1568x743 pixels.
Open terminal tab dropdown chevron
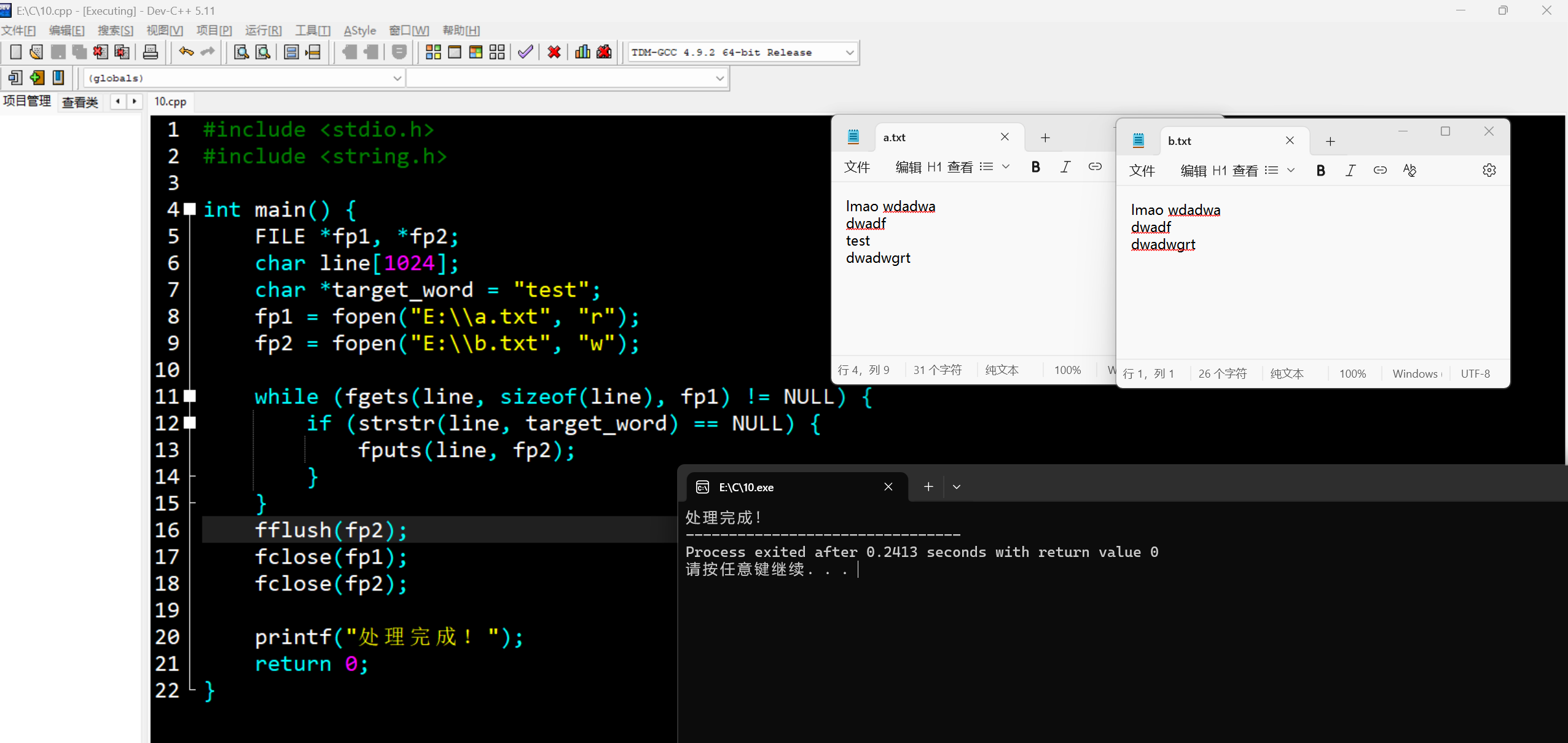tap(957, 487)
